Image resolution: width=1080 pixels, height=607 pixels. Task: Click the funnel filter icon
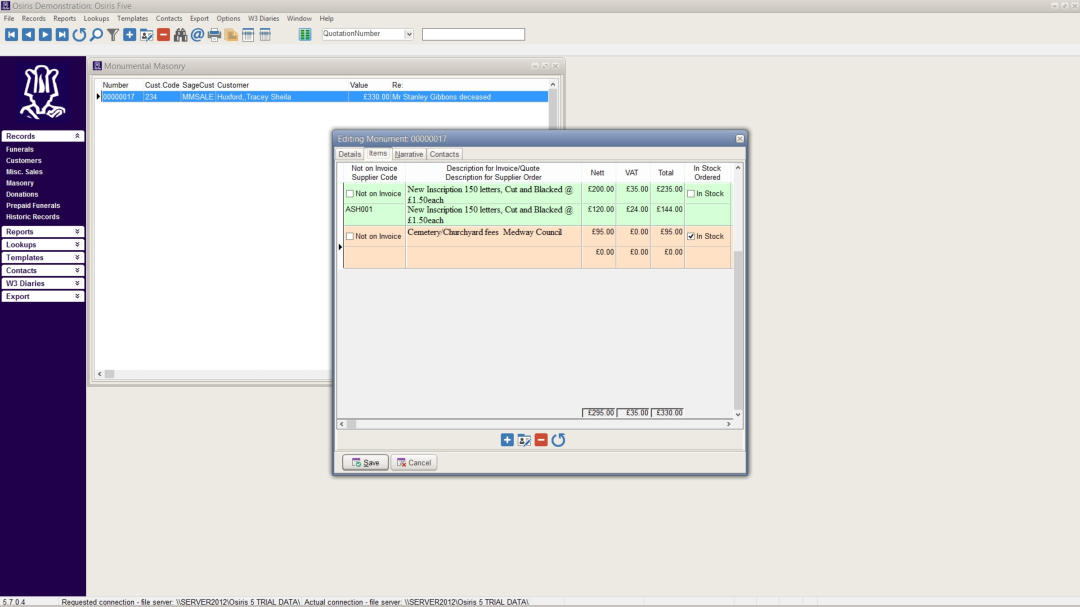pyautogui.click(x=113, y=35)
